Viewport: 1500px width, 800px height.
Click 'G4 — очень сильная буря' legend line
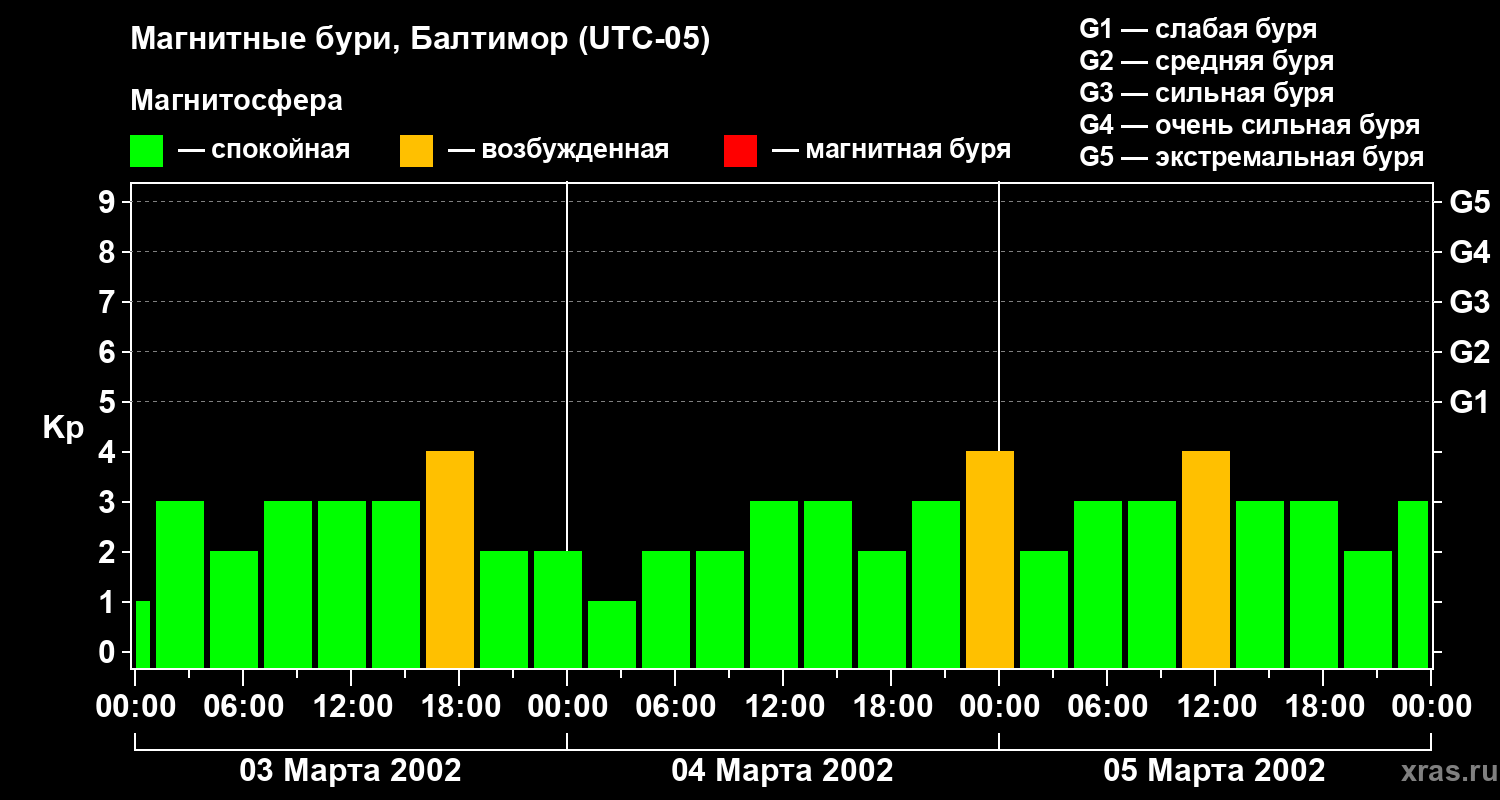(1249, 125)
